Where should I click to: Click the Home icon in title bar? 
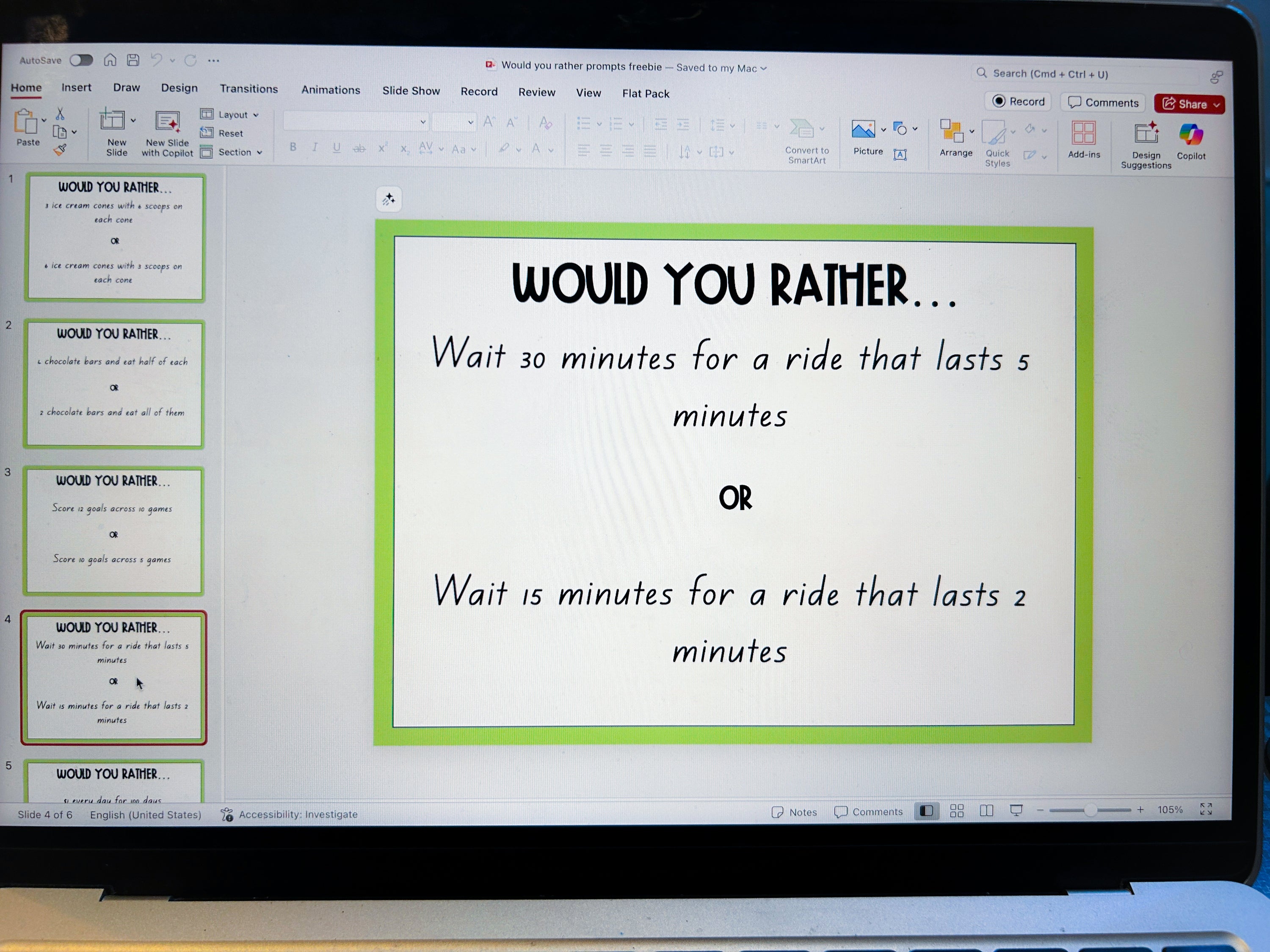pos(110,60)
